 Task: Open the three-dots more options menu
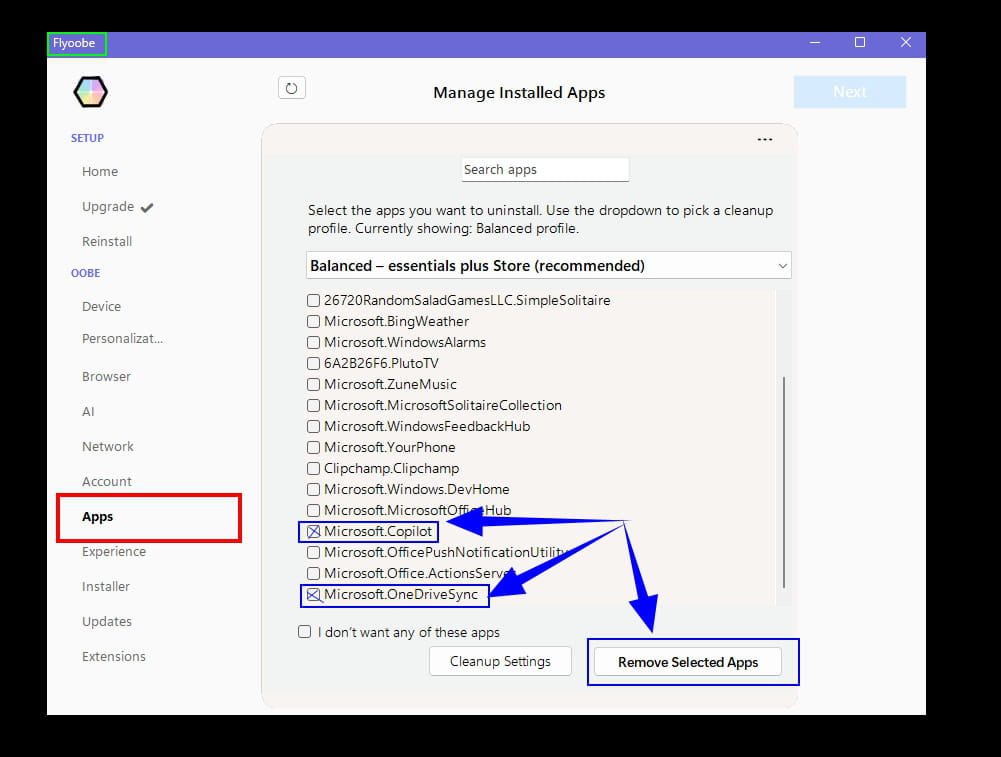pos(765,139)
